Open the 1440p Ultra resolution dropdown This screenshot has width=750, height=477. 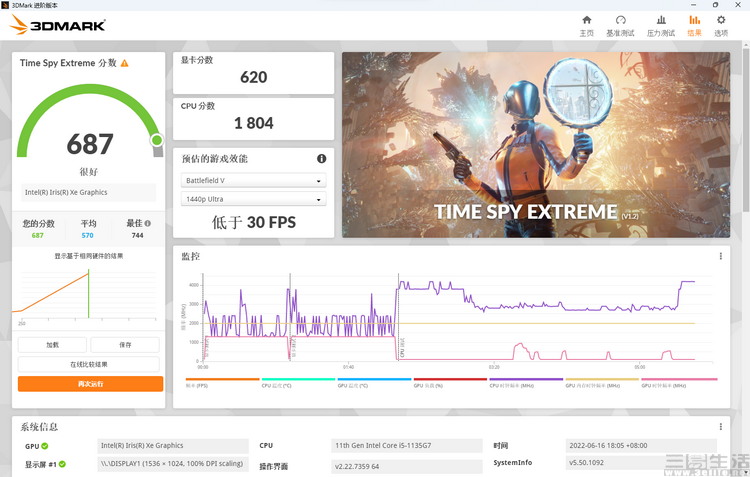[254, 199]
